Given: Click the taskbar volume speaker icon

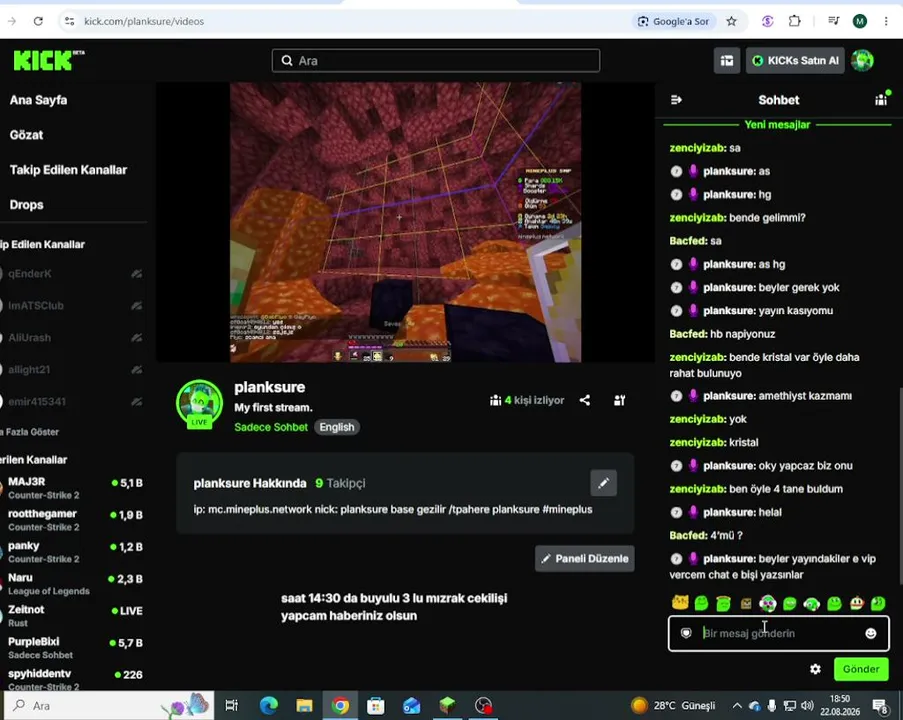Looking at the screenshot, I should click(x=807, y=706).
